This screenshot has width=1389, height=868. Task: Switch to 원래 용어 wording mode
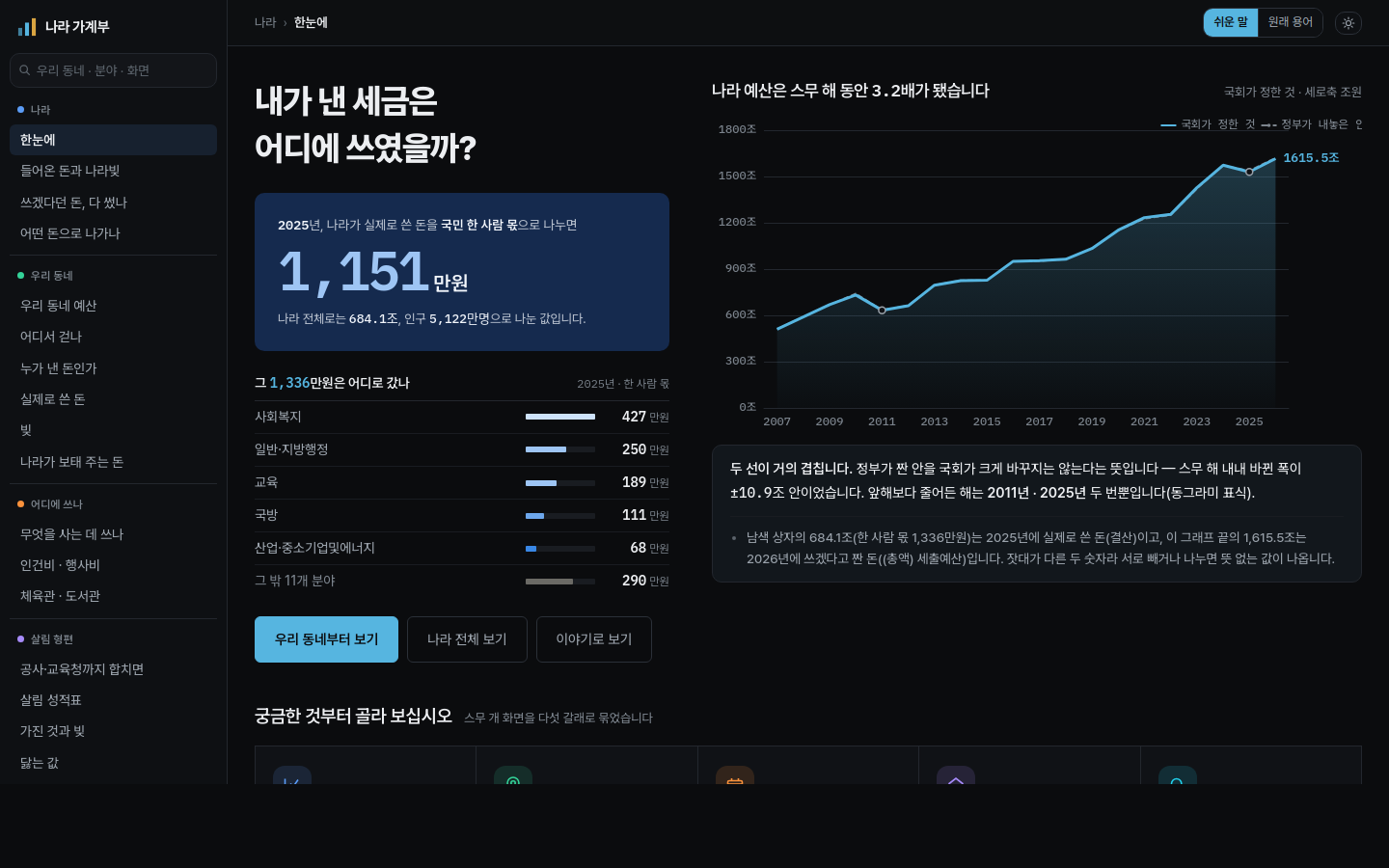(1291, 22)
